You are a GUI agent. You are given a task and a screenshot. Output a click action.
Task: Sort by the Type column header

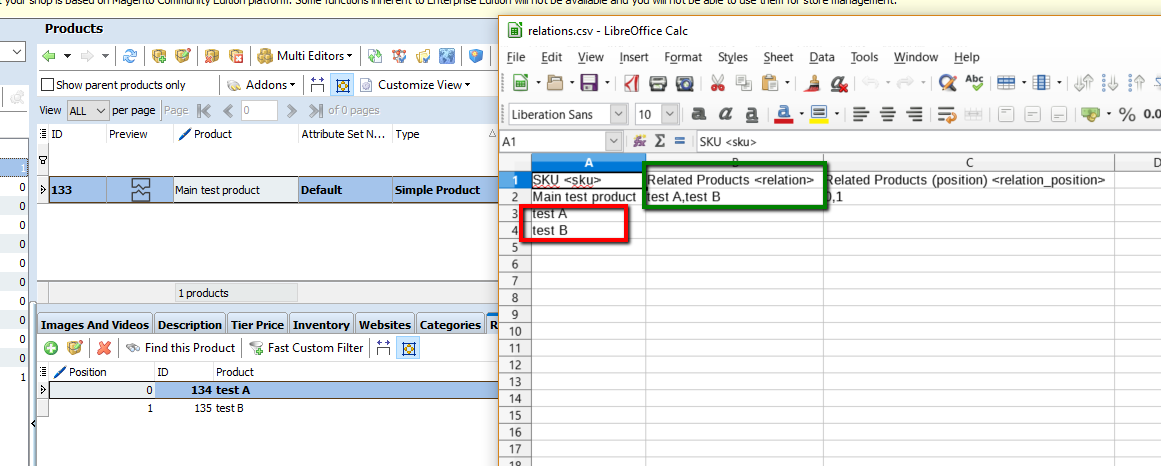[444, 134]
